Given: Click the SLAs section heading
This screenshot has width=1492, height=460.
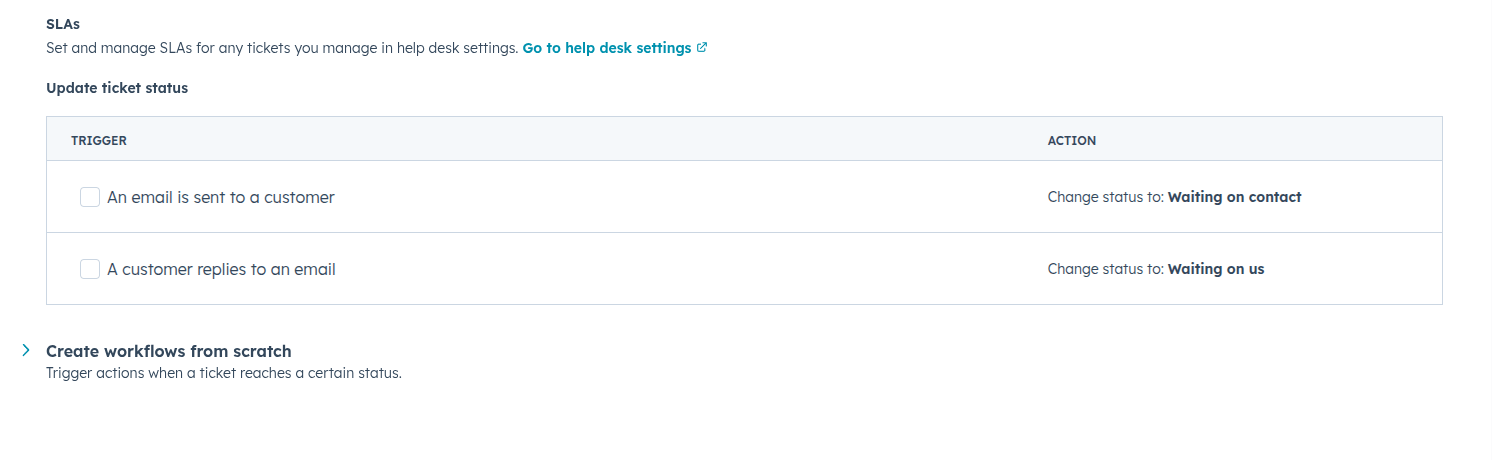Looking at the screenshot, I should tap(63, 23).
